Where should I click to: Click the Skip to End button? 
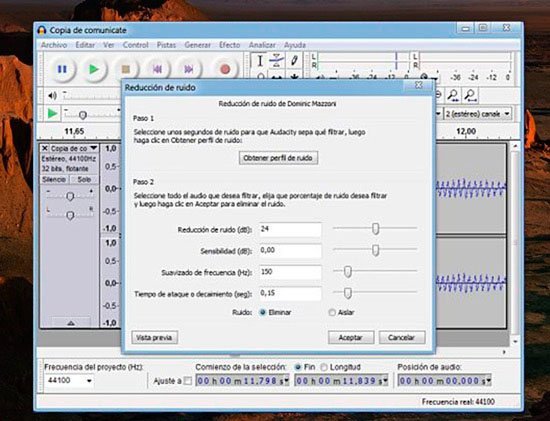click(x=189, y=69)
